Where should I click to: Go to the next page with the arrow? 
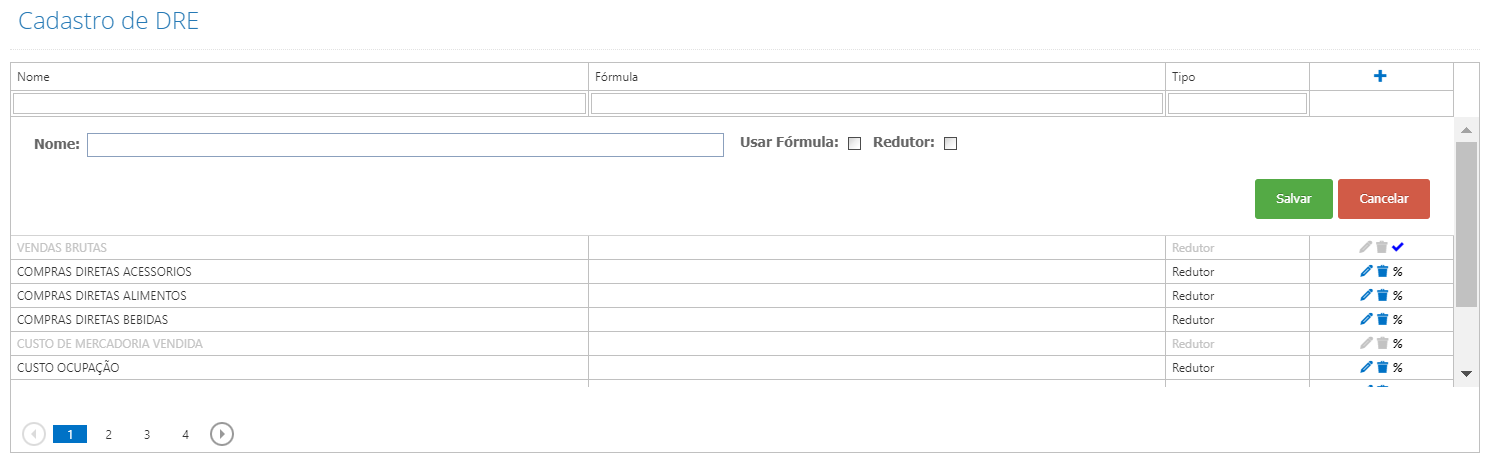pos(222,434)
